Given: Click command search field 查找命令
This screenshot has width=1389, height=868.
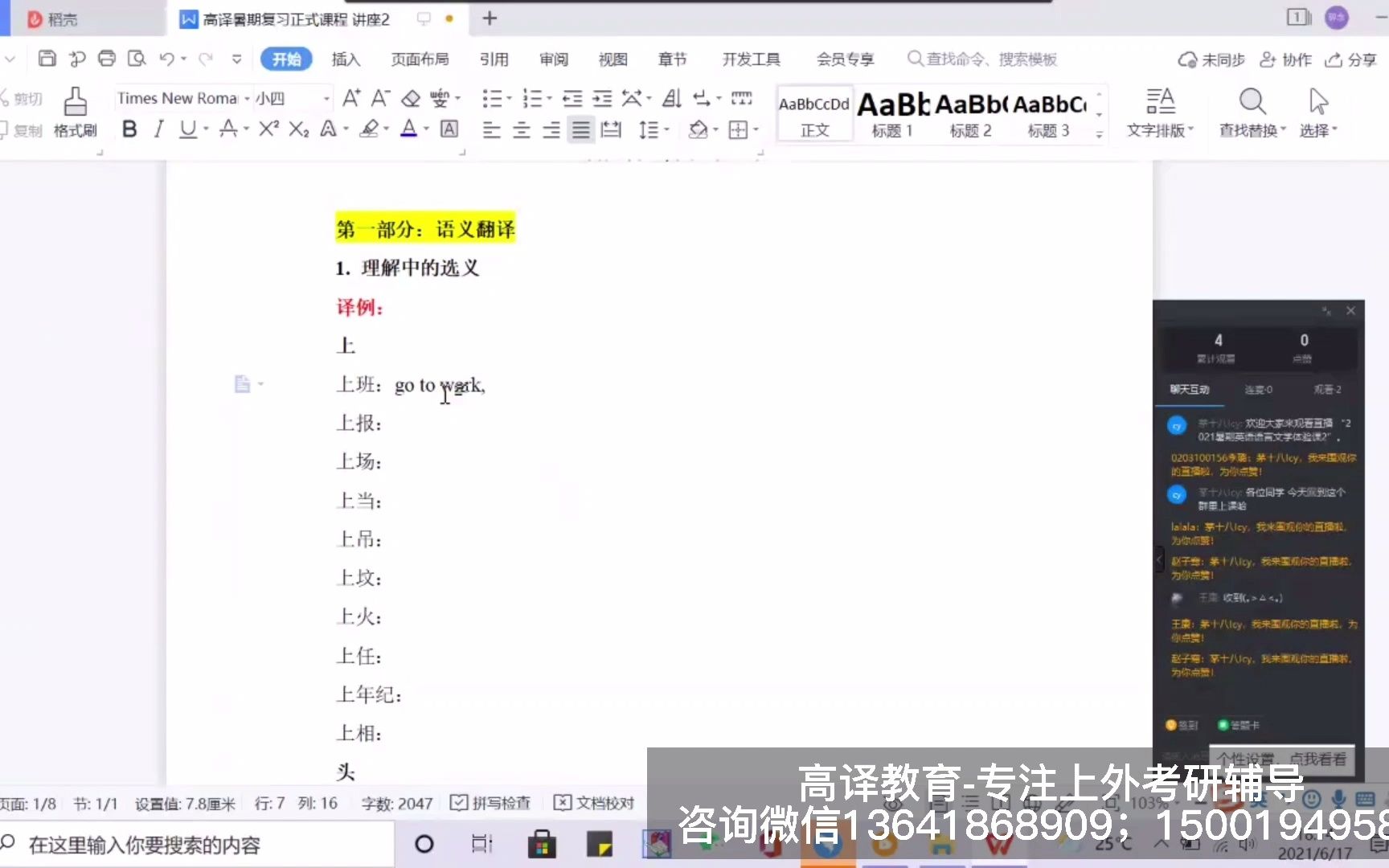Looking at the screenshot, I should point(982,59).
